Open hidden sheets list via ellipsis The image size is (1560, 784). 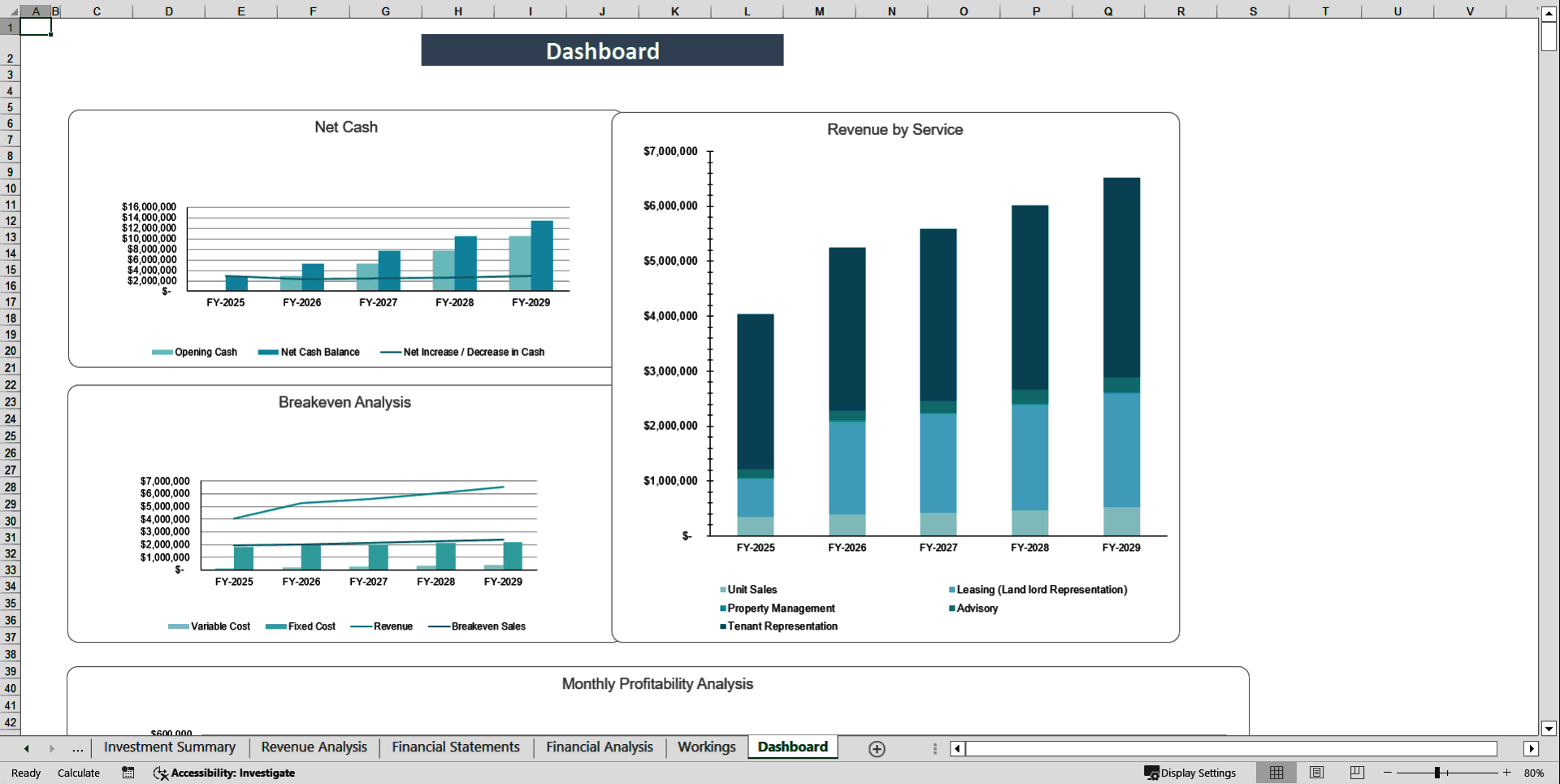click(x=77, y=748)
